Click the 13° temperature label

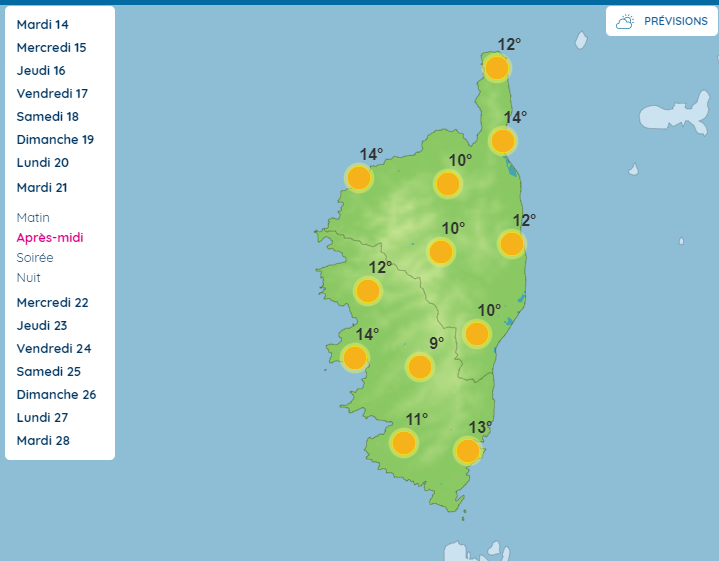[x=480, y=427]
